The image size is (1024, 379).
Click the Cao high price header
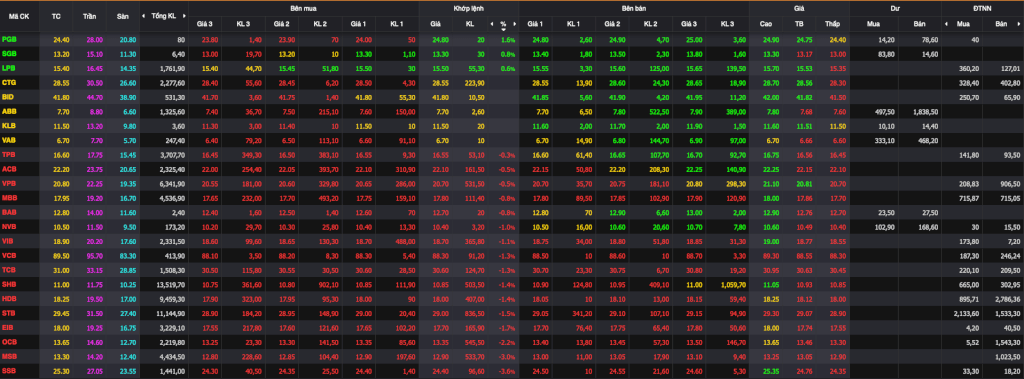pos(766,24)
